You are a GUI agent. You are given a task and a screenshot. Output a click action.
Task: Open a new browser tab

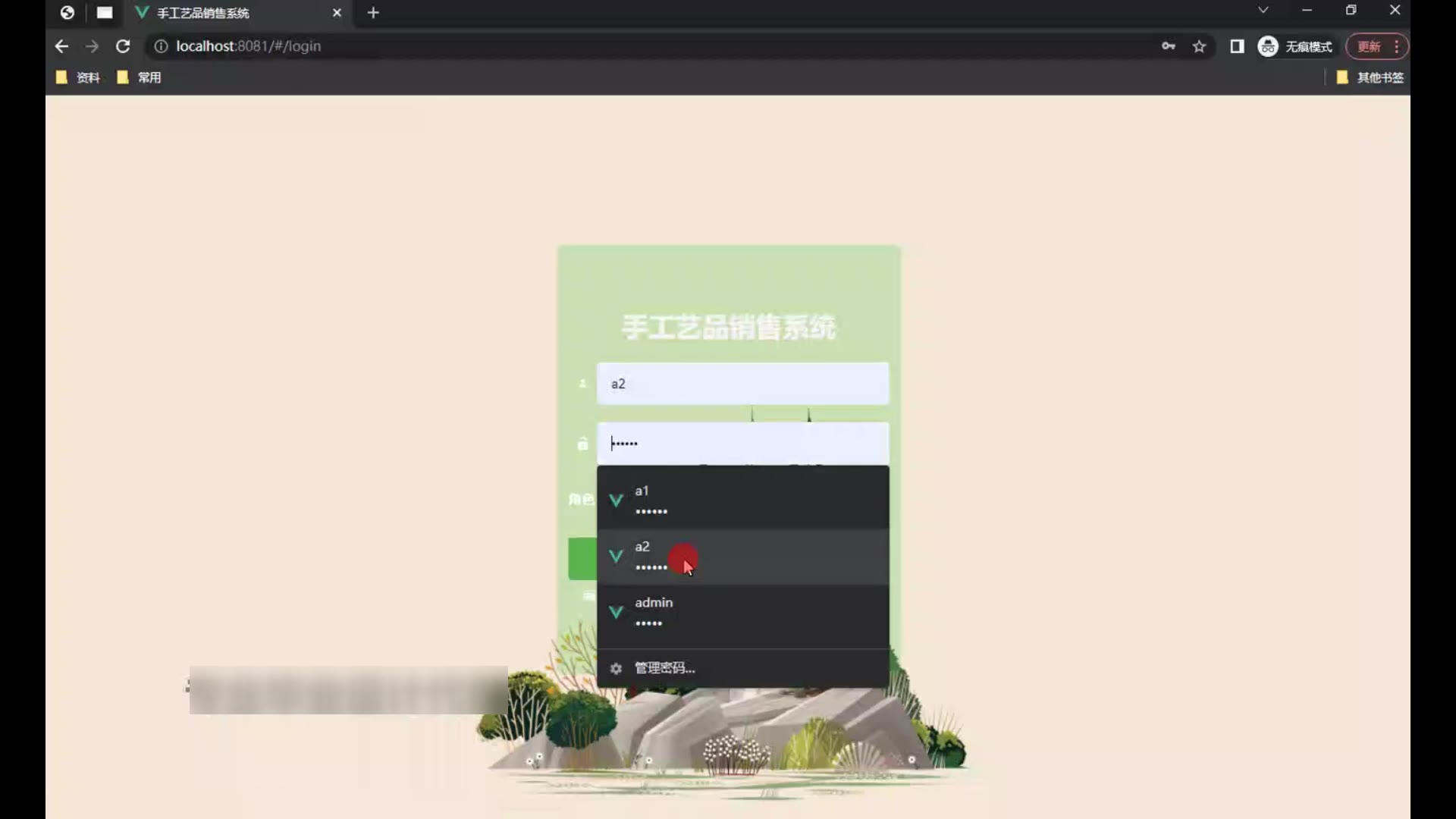373,13
